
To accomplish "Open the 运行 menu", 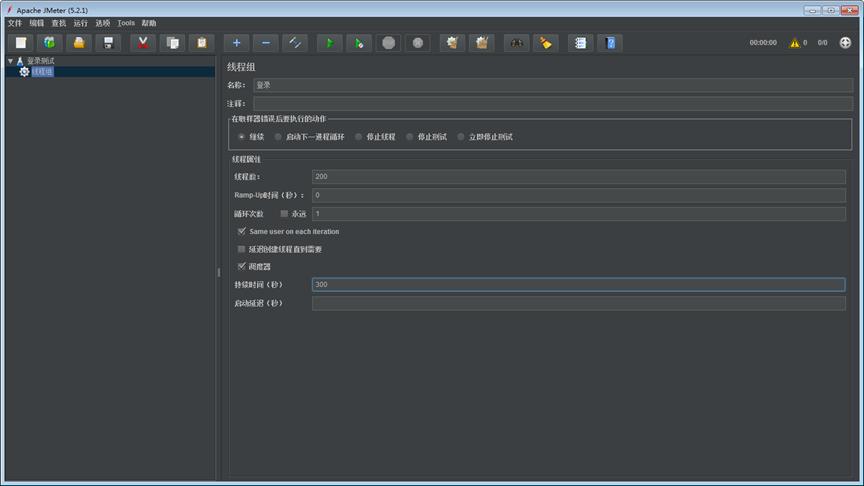I will (x=81, y=23).
